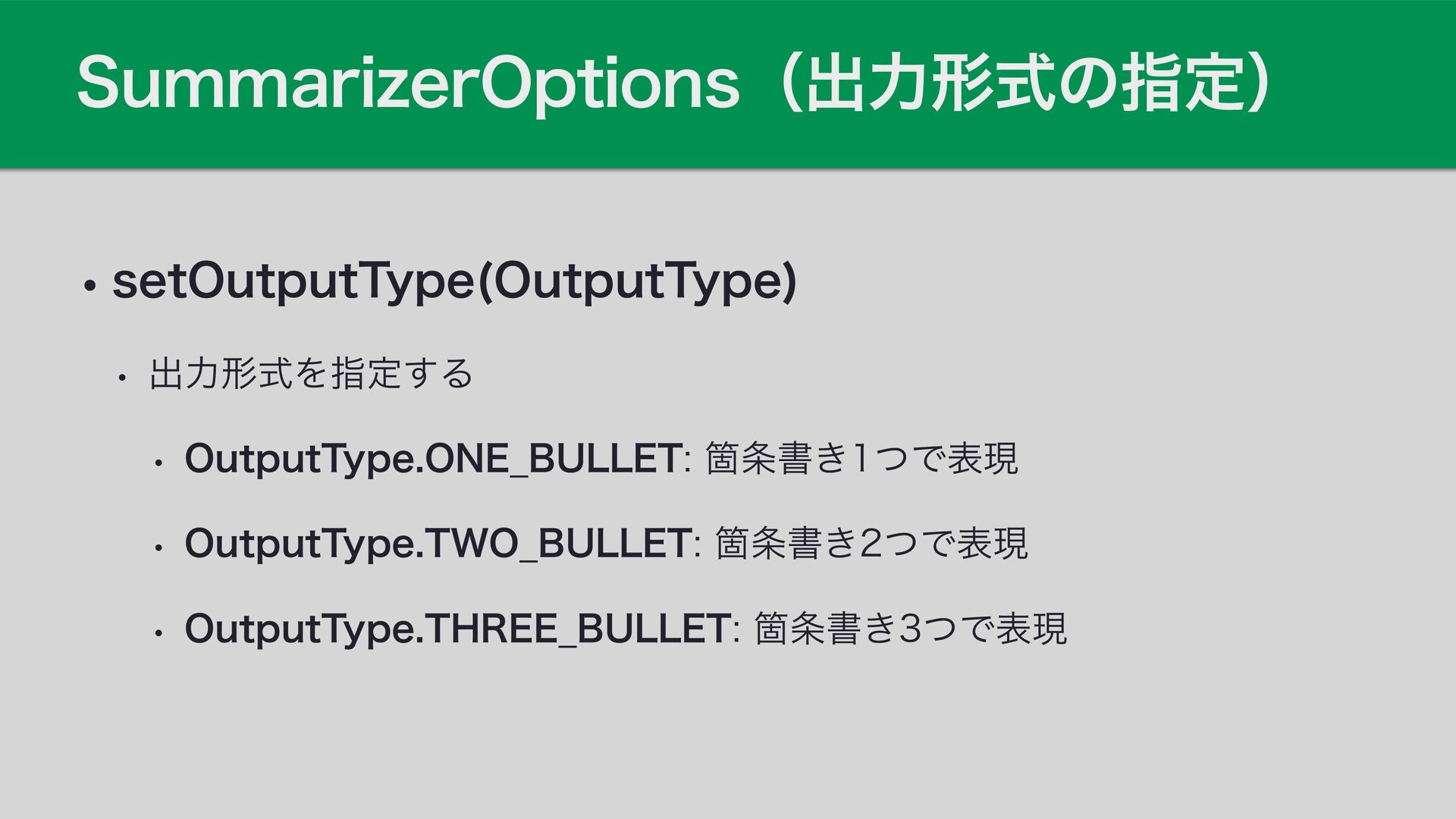Click the digit "1" in the ONE_BULLET description
1456x819 pixels.
coord(859,460)
